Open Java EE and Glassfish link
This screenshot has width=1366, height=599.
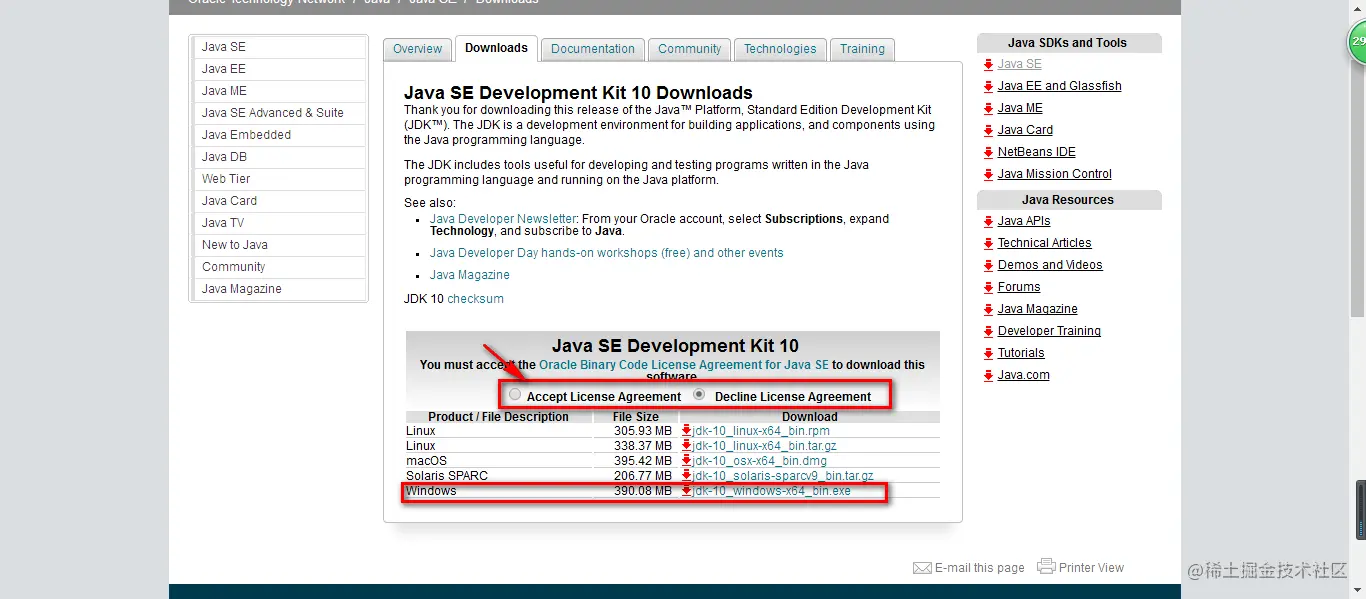[1059, 86]
